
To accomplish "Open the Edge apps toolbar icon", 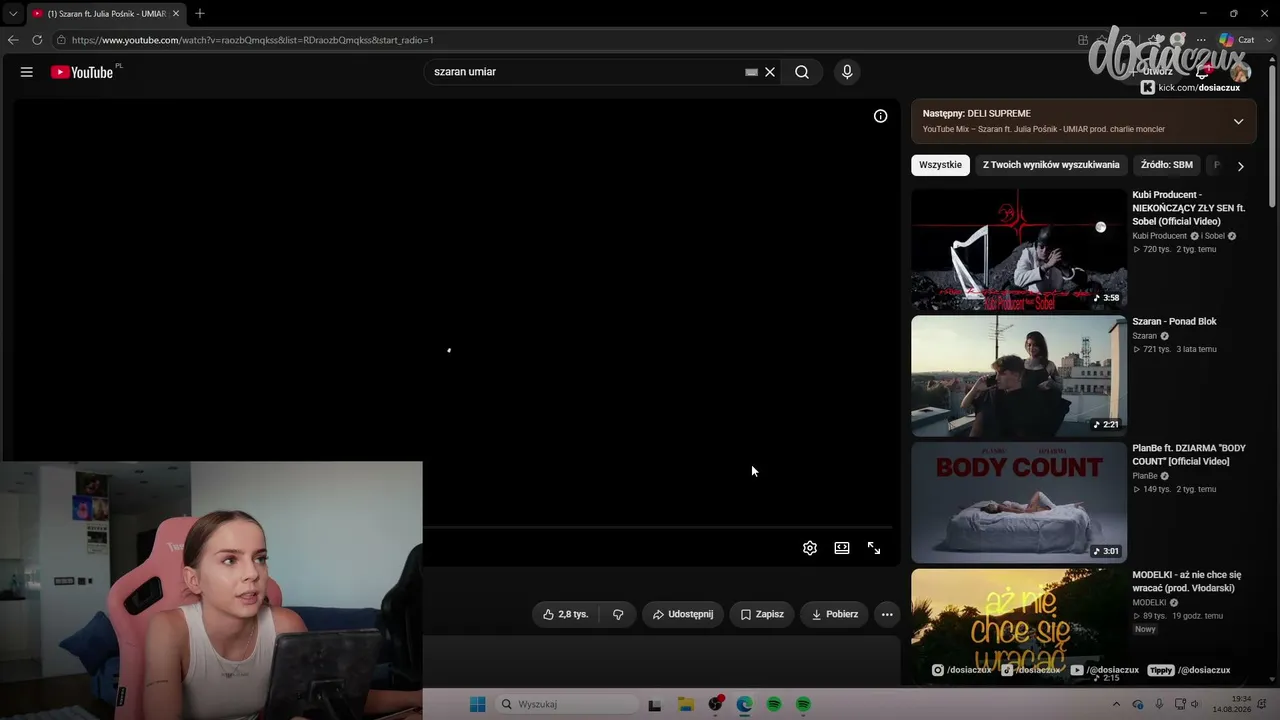I will (1083, 40).
